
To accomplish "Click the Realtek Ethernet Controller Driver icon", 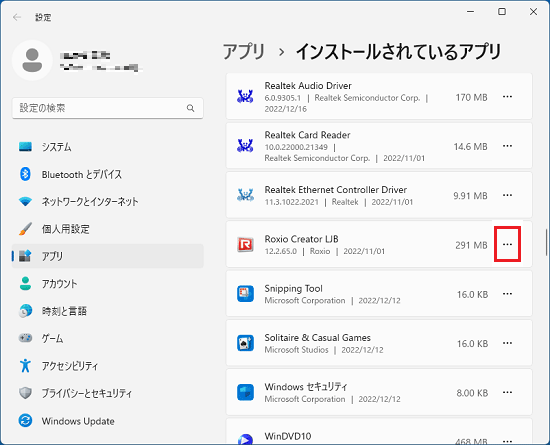I will (245, 195).
